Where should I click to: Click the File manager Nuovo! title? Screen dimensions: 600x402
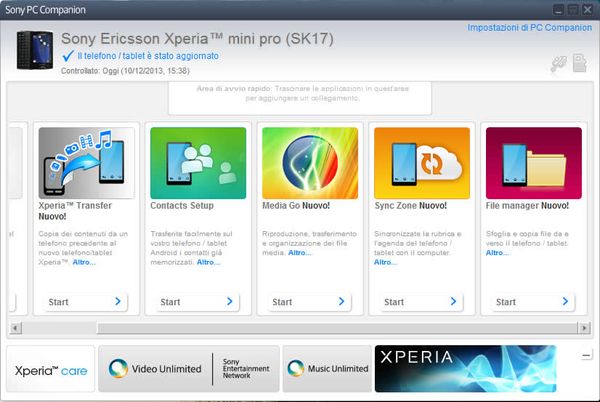(x=527, y=206)
